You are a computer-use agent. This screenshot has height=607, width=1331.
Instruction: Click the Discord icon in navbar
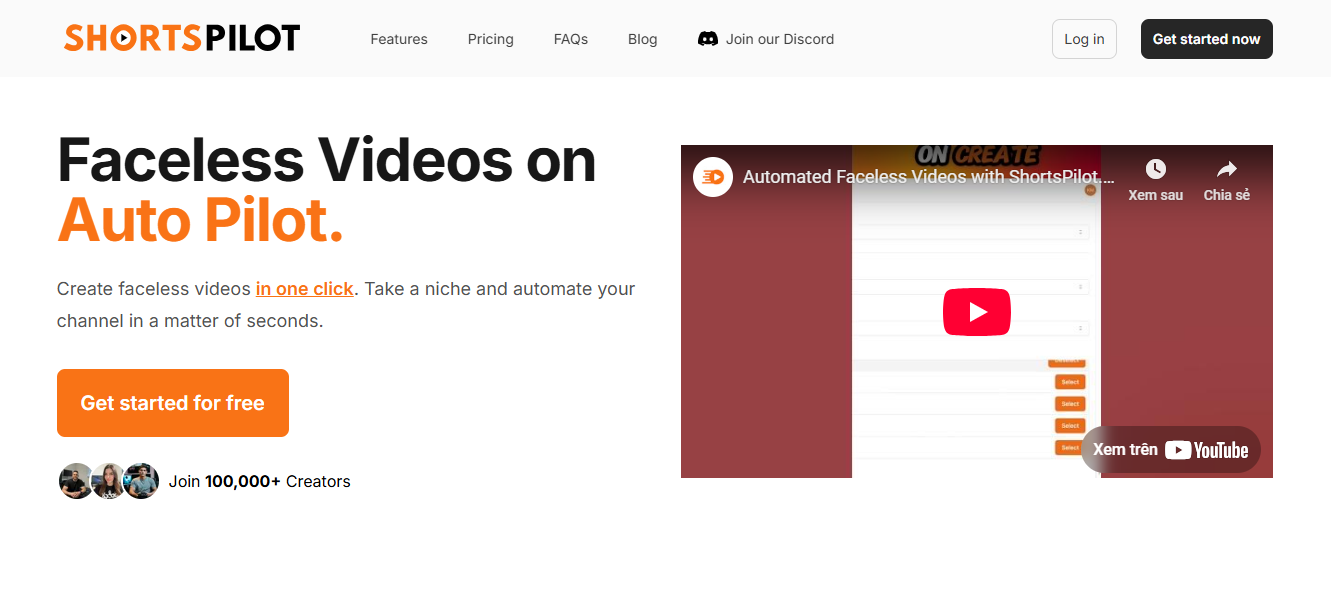point(708,39)
